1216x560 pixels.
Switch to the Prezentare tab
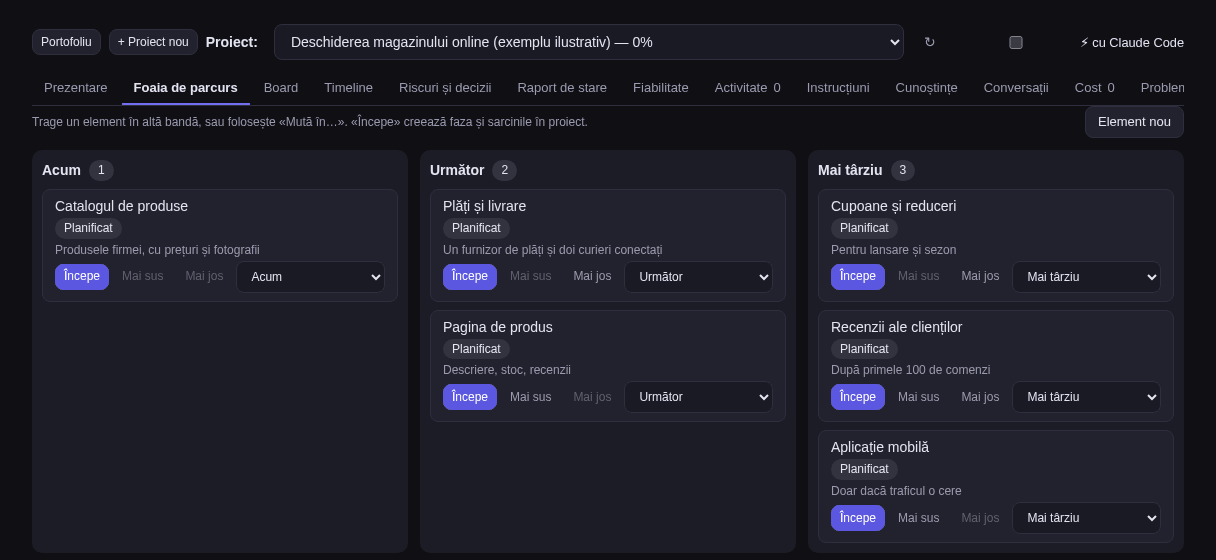pyautogui.click(x=76, y=87)
